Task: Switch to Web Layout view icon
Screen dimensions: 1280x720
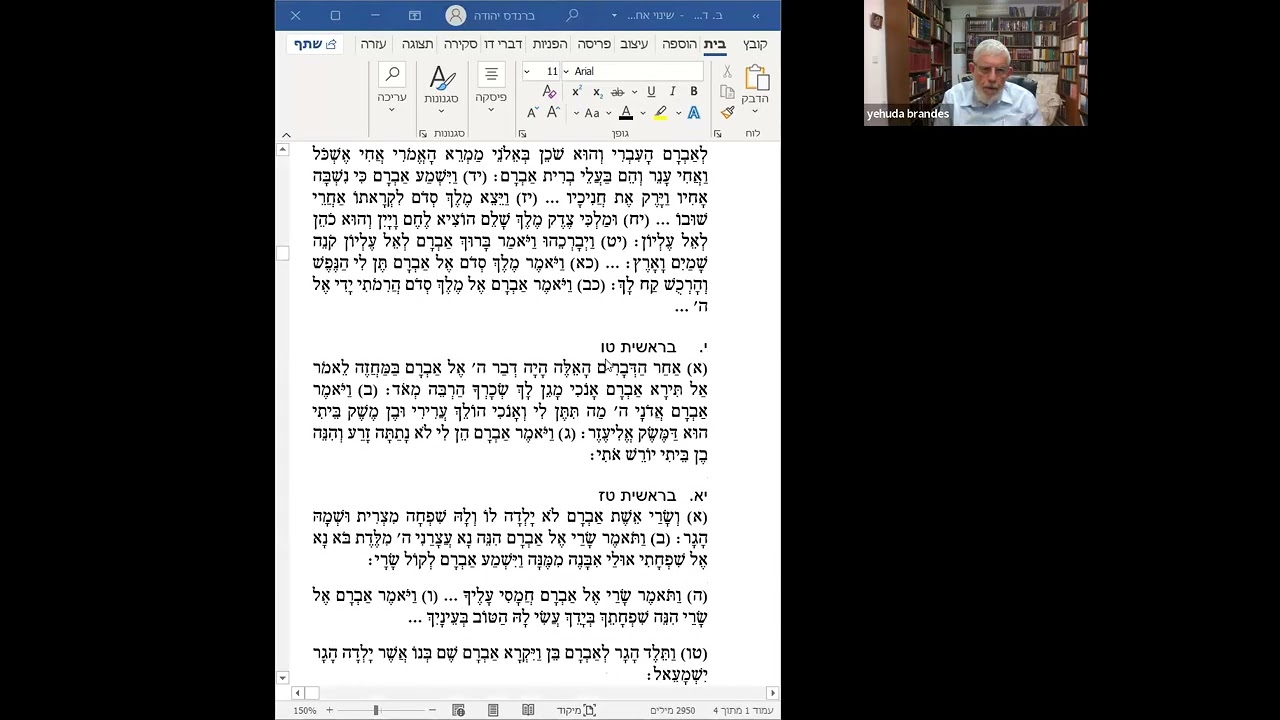Action: (458, 710)
